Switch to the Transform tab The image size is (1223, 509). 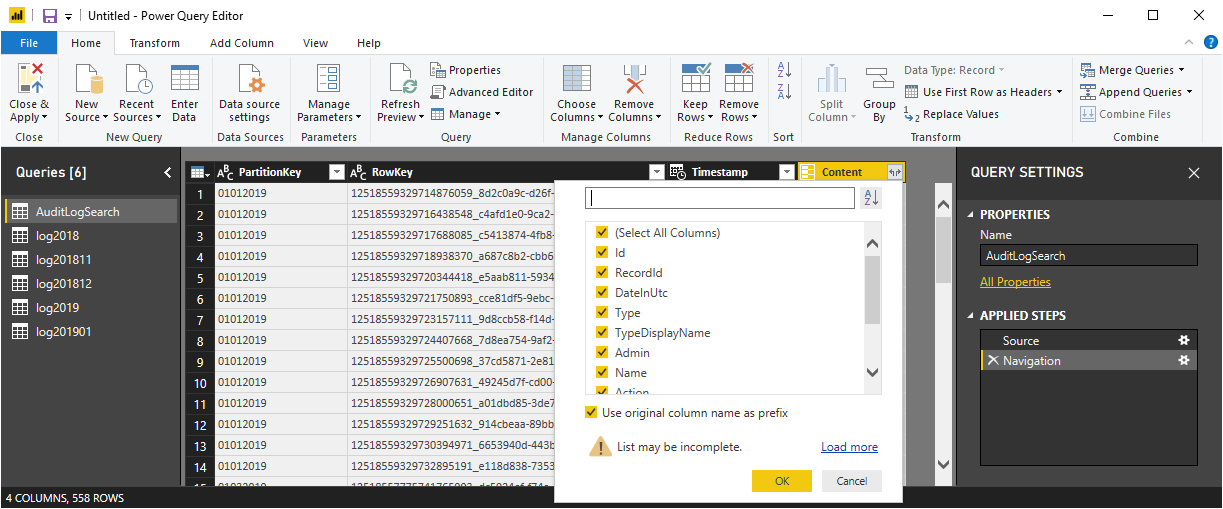point(155,43)
